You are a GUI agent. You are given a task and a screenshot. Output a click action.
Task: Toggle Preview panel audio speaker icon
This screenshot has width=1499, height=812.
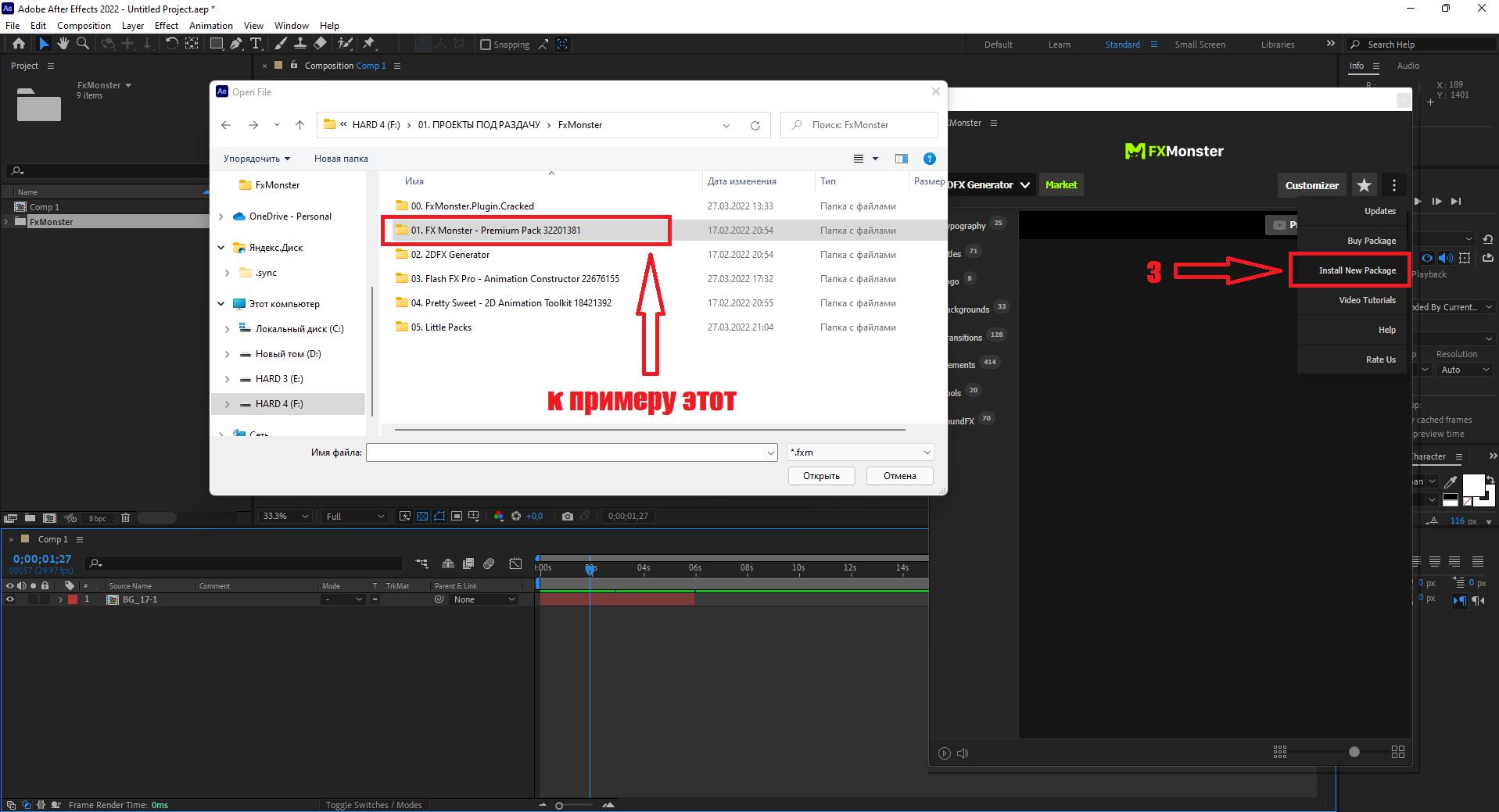(x=1445, y=258)
